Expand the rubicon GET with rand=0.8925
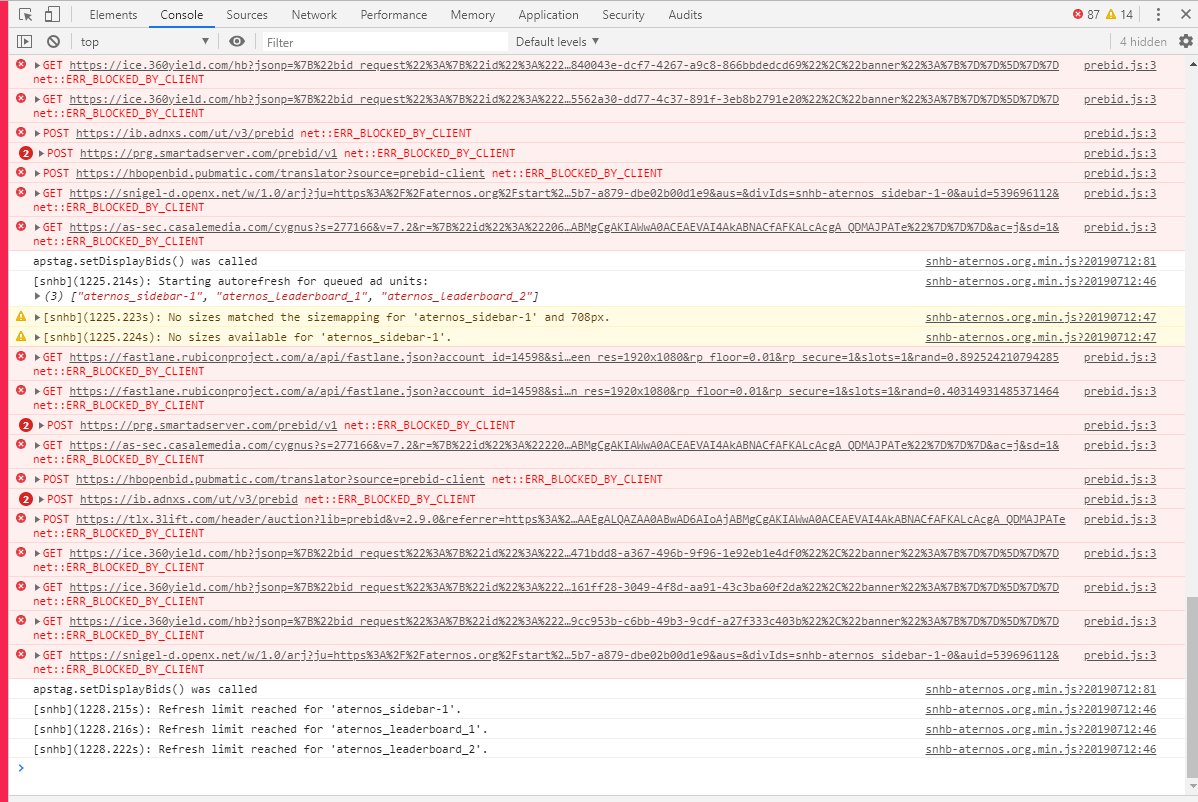Viewport: 1198px width, 802px height. pyautogui.click(x=37, y=357)
